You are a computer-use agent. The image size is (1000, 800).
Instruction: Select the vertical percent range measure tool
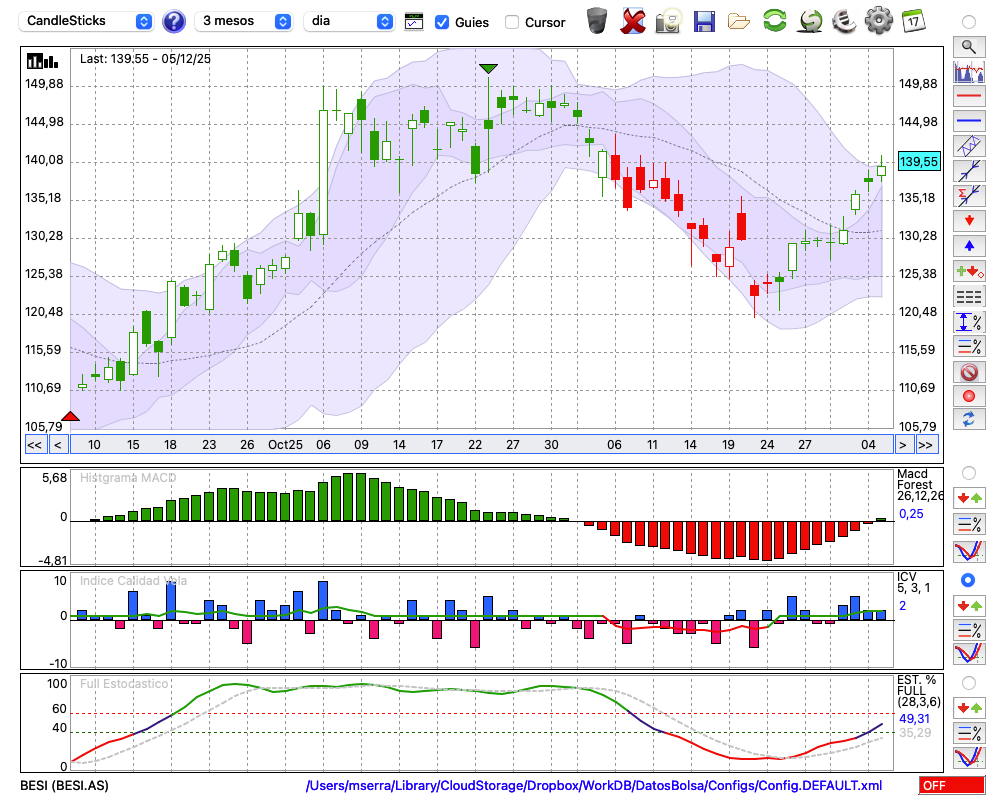coord(969,322)
